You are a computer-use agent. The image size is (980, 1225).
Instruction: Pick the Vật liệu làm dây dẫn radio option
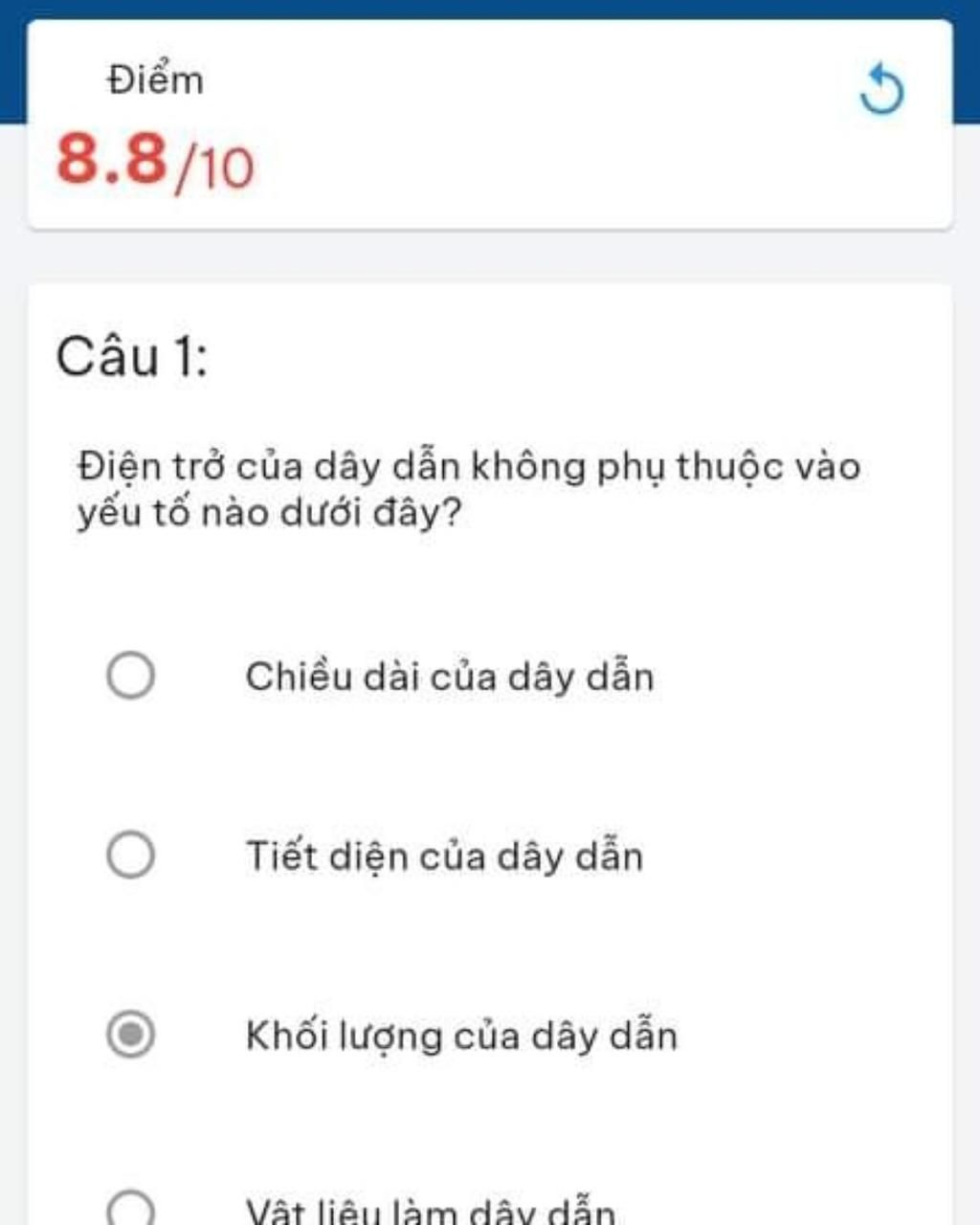pos(130,1208)
